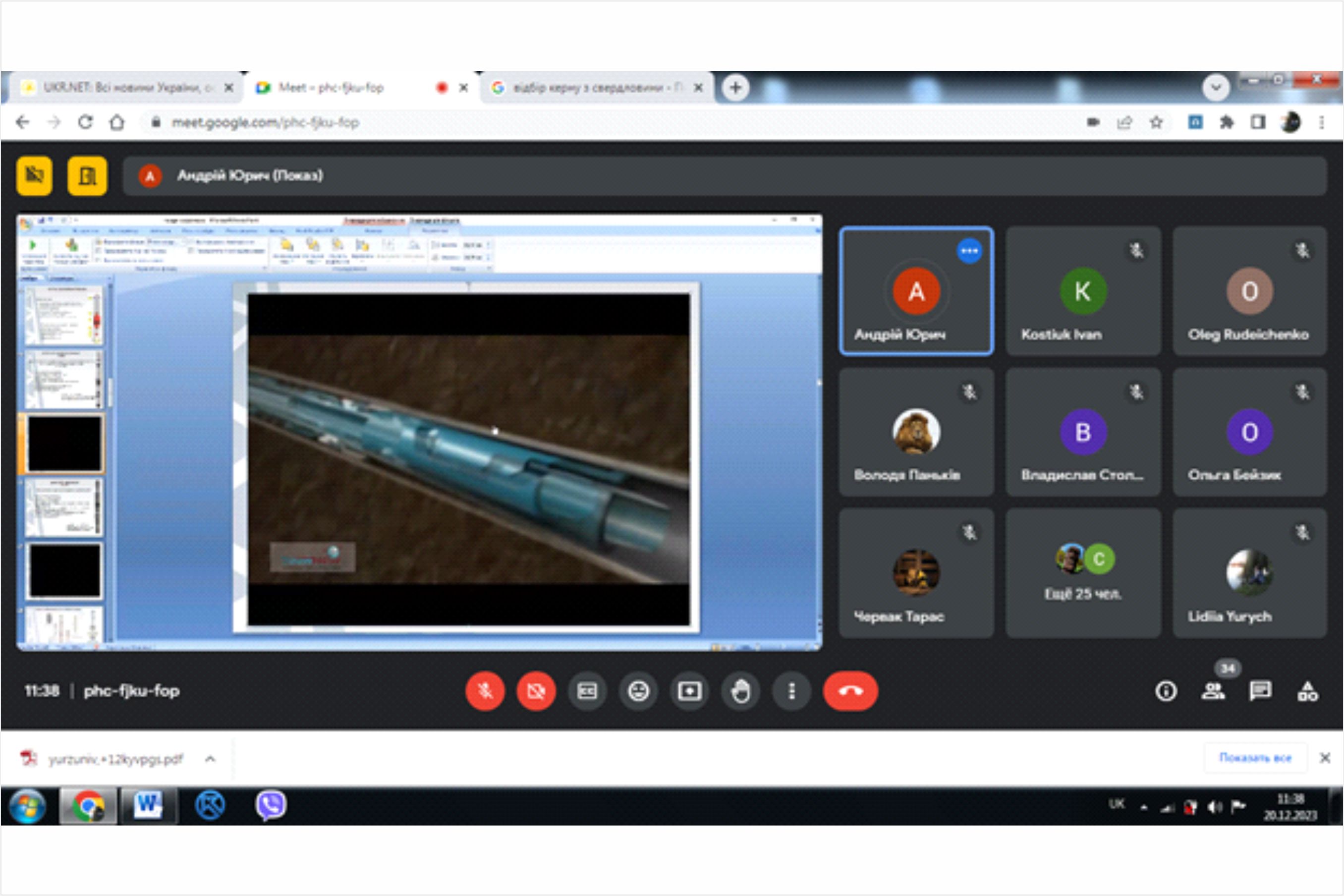Click the meet.google.com address bar
This screenshot has height=896, width=1344.
(266, 122)
